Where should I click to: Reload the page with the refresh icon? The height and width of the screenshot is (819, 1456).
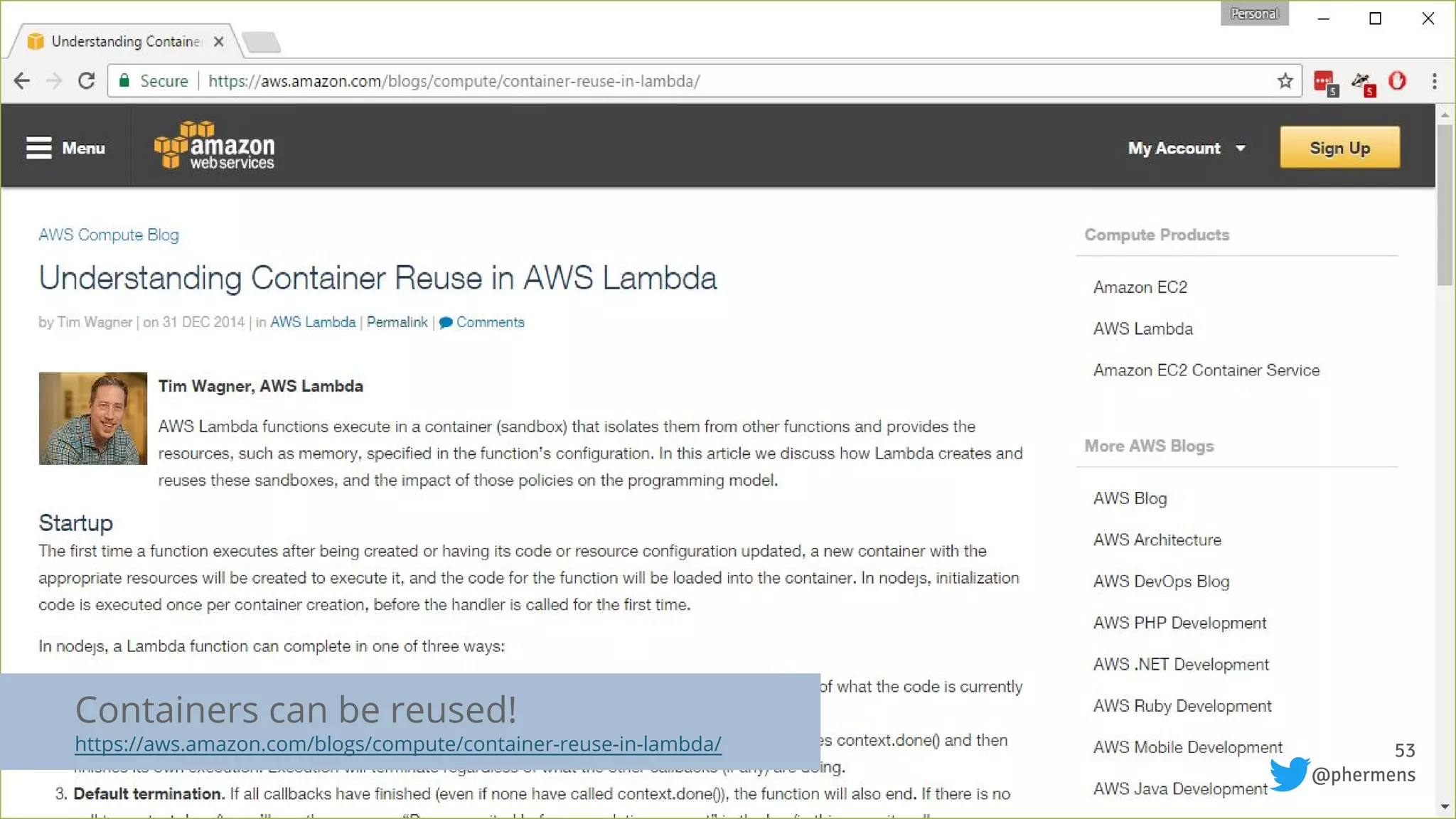(87, 81)
